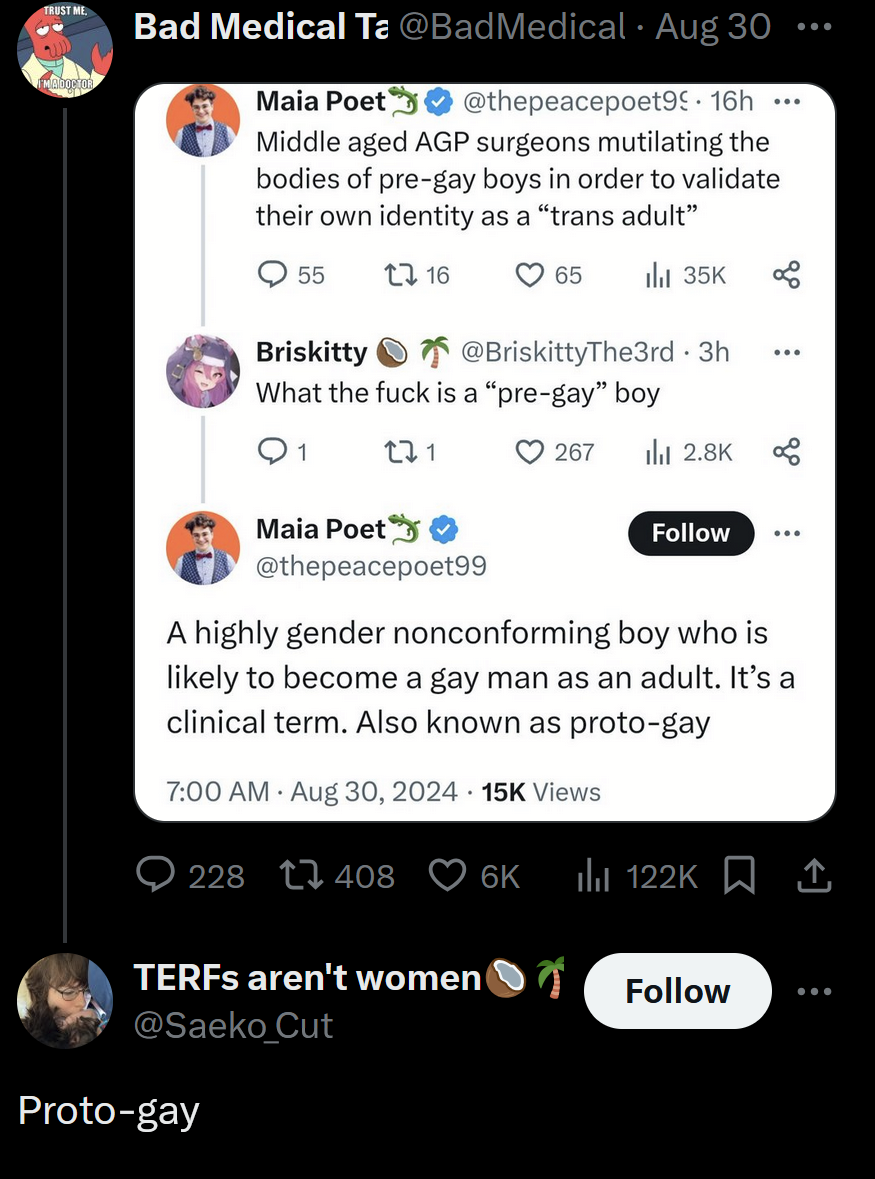Open more options on Saeko_Cut reply
The width and height of the screenshot is (875, 1179).
click(x=814, y=991)
